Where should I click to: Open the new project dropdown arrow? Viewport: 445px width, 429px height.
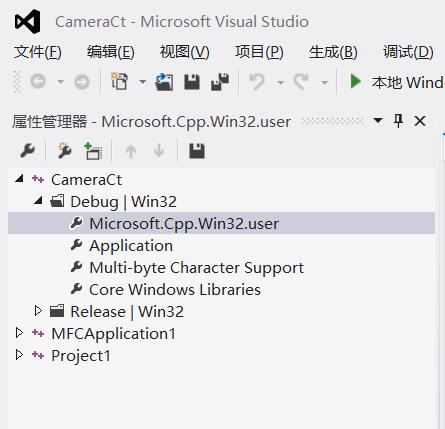[142, 82]
